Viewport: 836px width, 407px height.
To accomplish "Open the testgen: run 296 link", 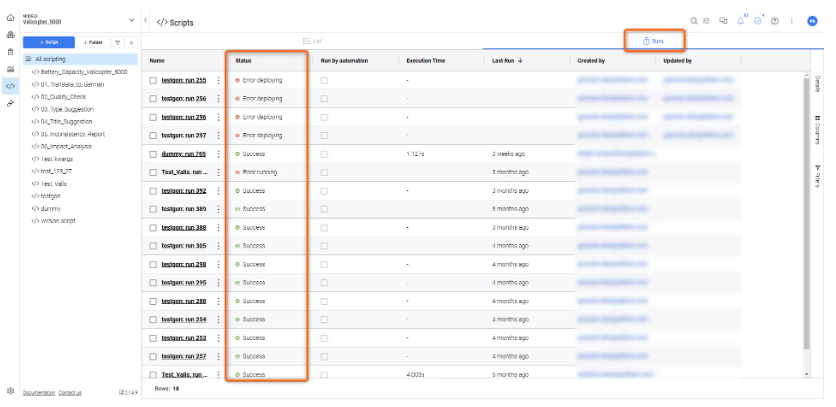I will coord(183,117).
